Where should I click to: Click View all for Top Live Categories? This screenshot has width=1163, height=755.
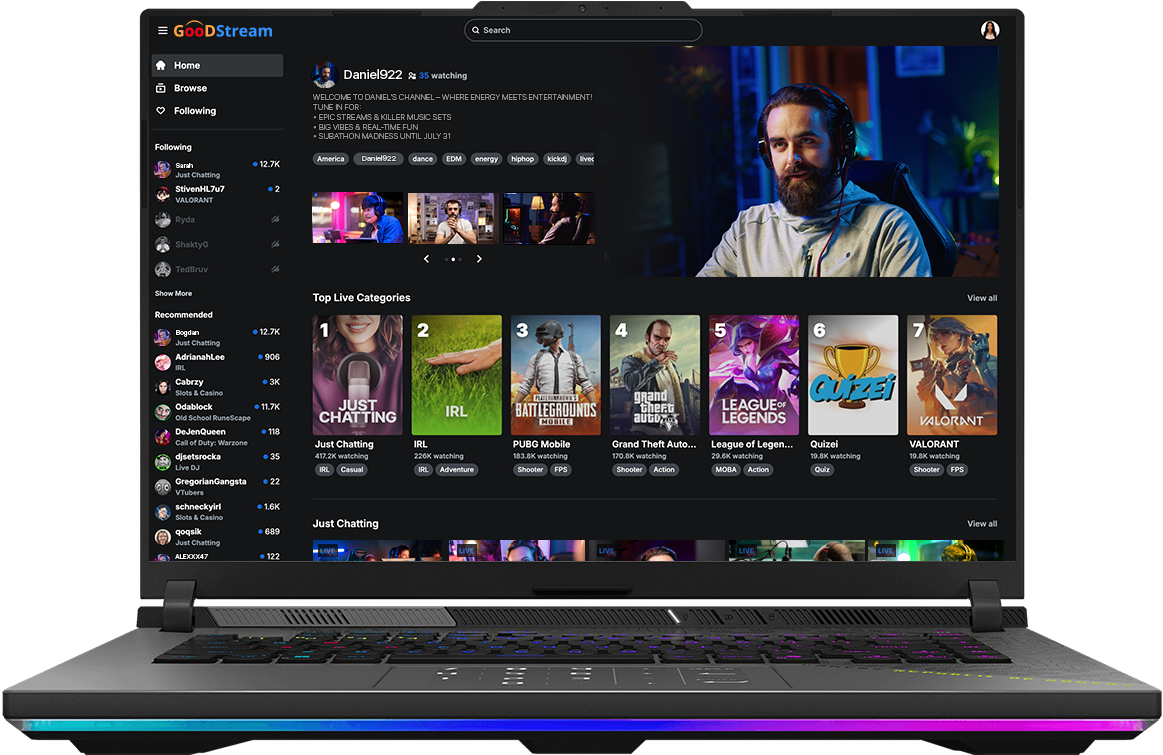[x=982, y=298]
